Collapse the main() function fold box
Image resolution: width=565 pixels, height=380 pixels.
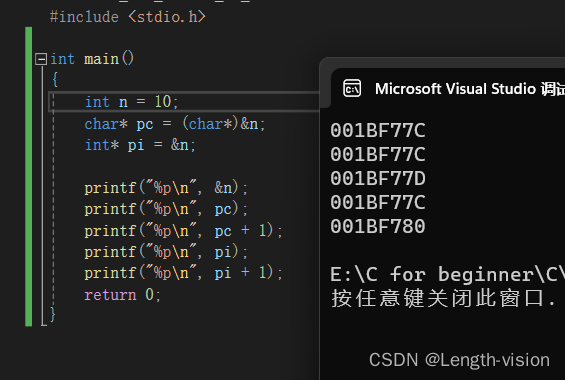pyautogui.click(x=41, y=59)
